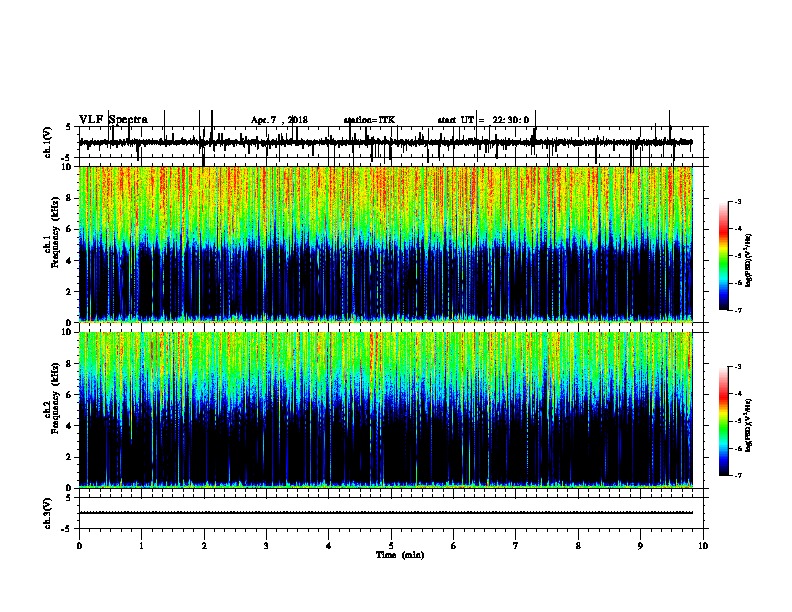Image resolution: width=792 pixels, height=612 pixels.
Task: Click the "station=ITK" header label
Action: coord(369,120)
